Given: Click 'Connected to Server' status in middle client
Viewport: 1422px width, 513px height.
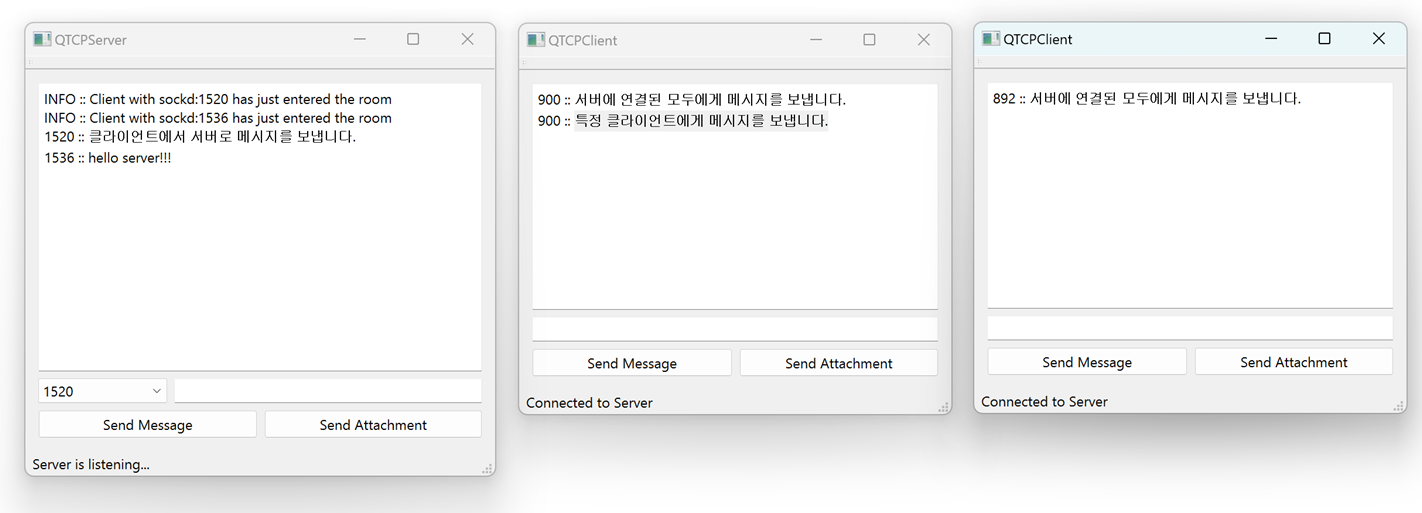Looking at the screenshot, I should tap(589, 403).
